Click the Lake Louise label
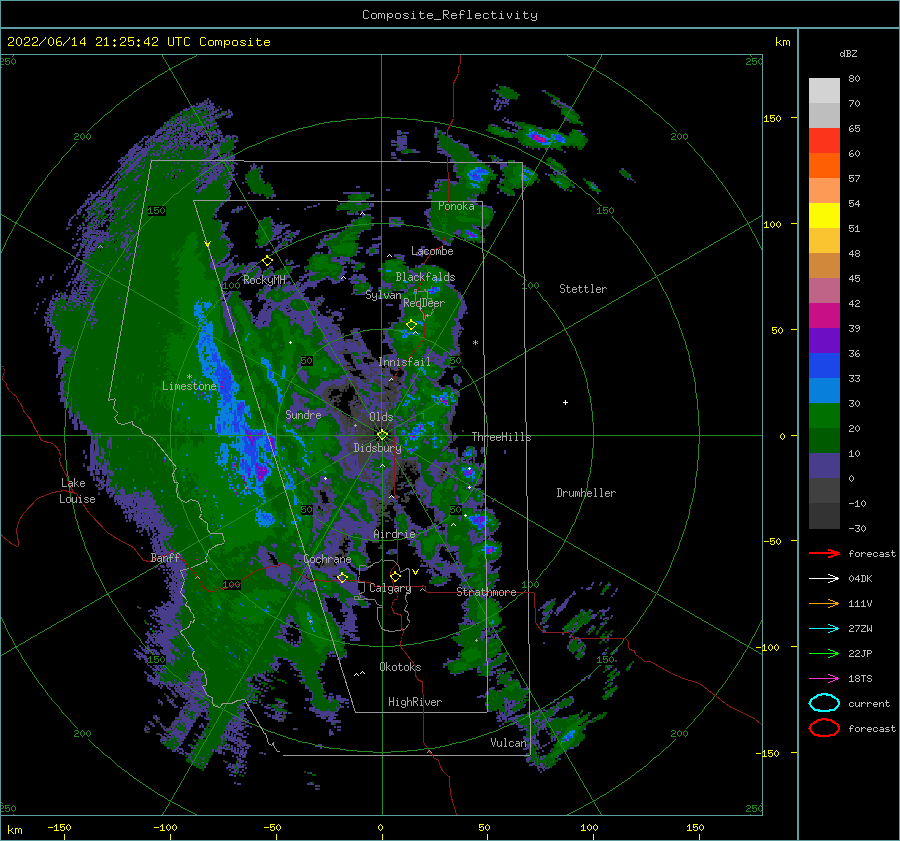 click(78, 491)
